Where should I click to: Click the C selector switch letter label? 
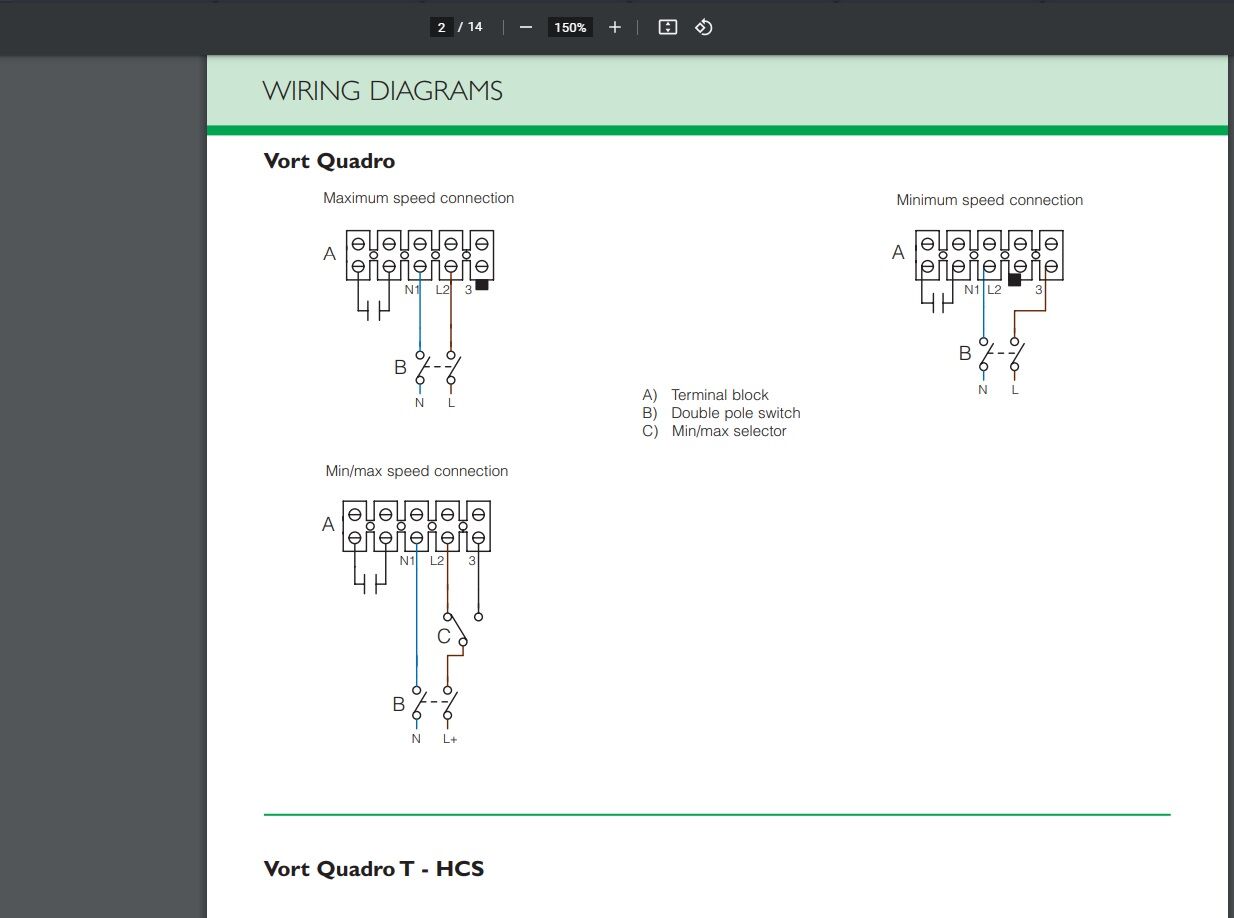(444, 636)
